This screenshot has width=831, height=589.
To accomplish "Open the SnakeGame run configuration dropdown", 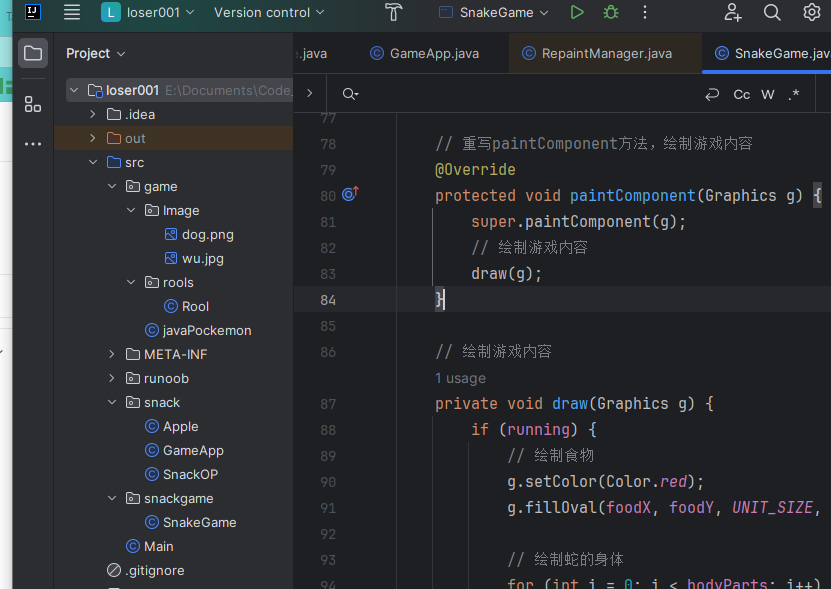I will coord(494,12).
